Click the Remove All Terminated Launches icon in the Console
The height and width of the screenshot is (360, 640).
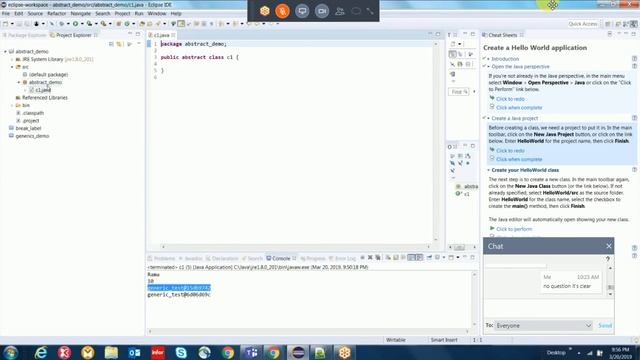pos(378,258)
